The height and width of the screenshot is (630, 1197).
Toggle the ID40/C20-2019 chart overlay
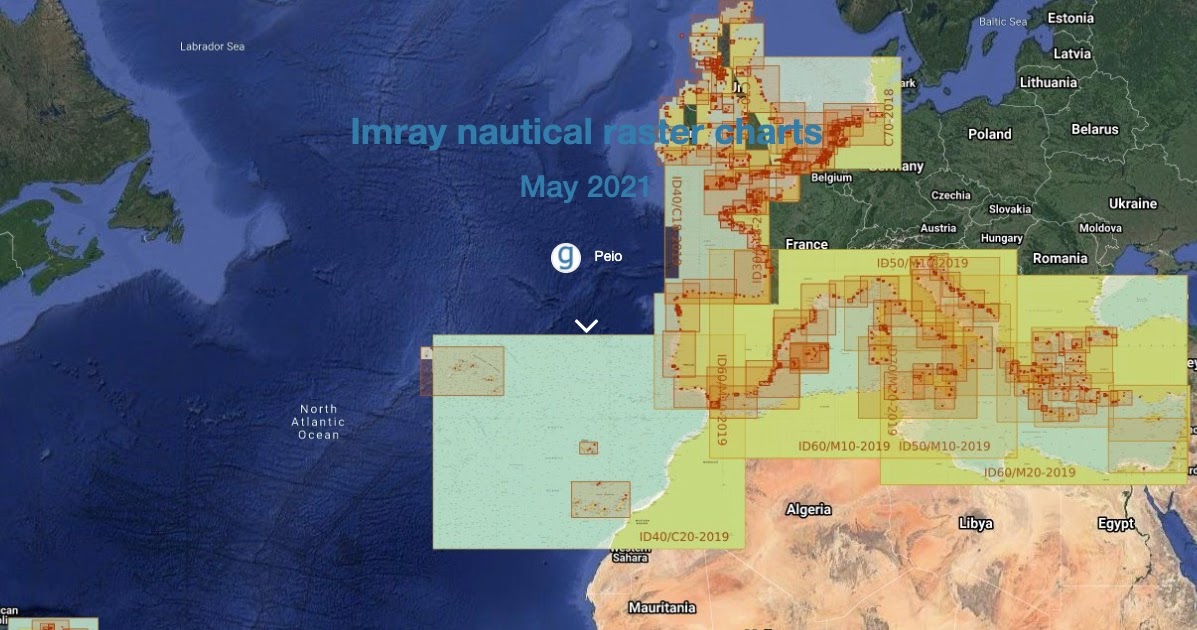click(x=683, y=536)
